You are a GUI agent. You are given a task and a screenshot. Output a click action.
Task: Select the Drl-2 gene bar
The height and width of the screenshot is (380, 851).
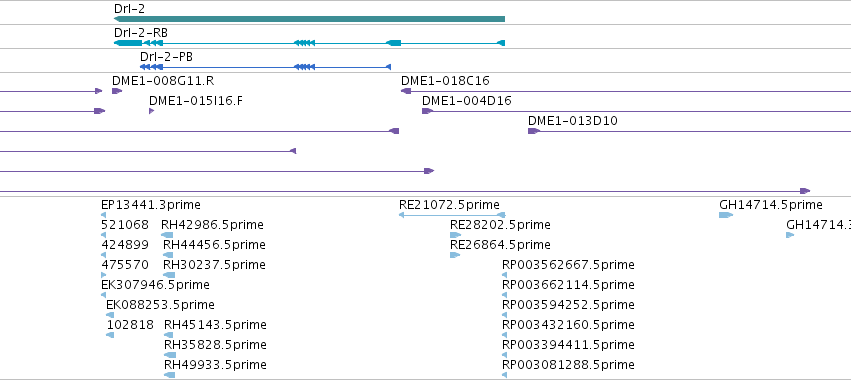(309, 19)
